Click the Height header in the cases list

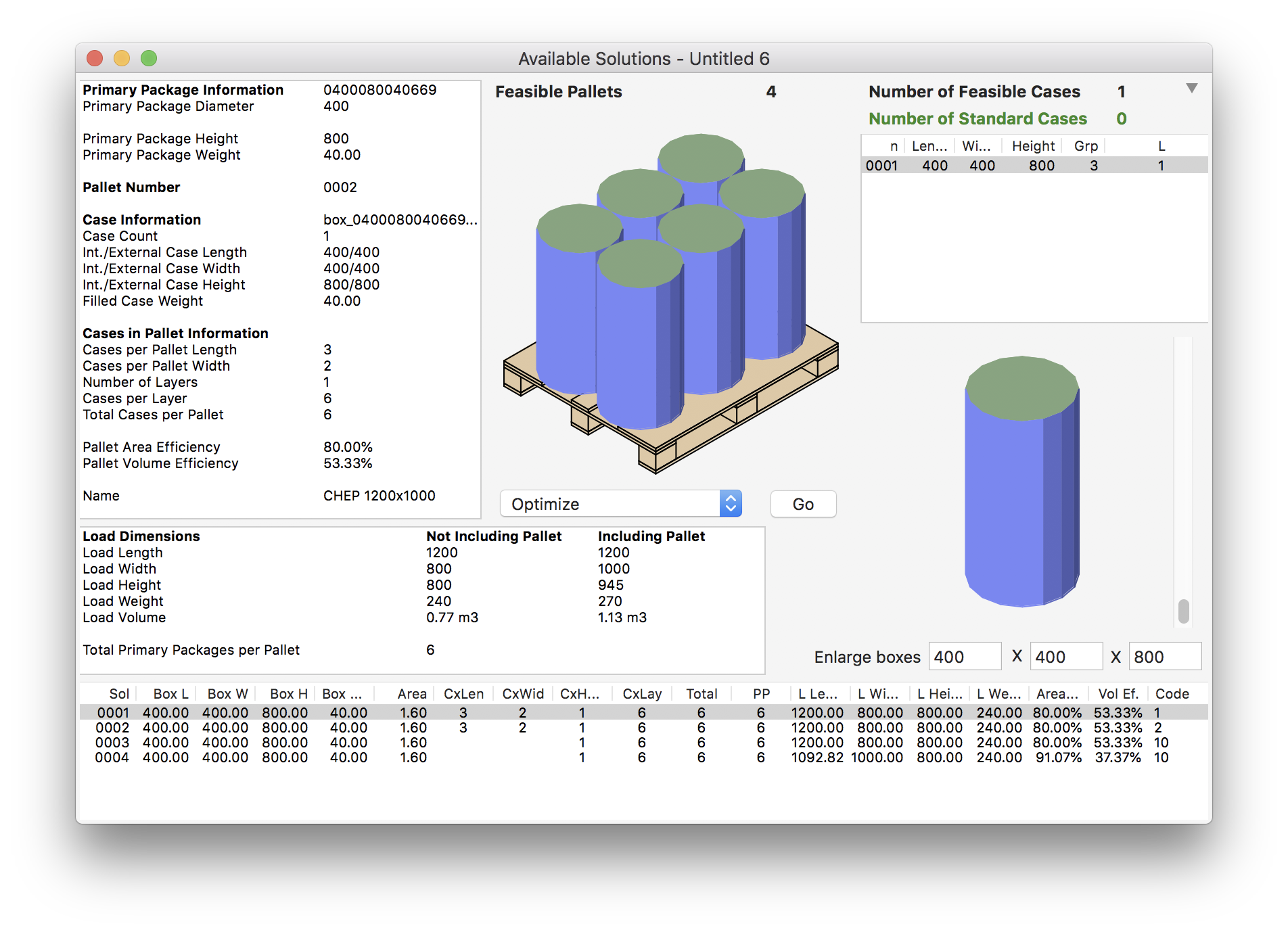pyautogui.click(x=1033, y=146)
